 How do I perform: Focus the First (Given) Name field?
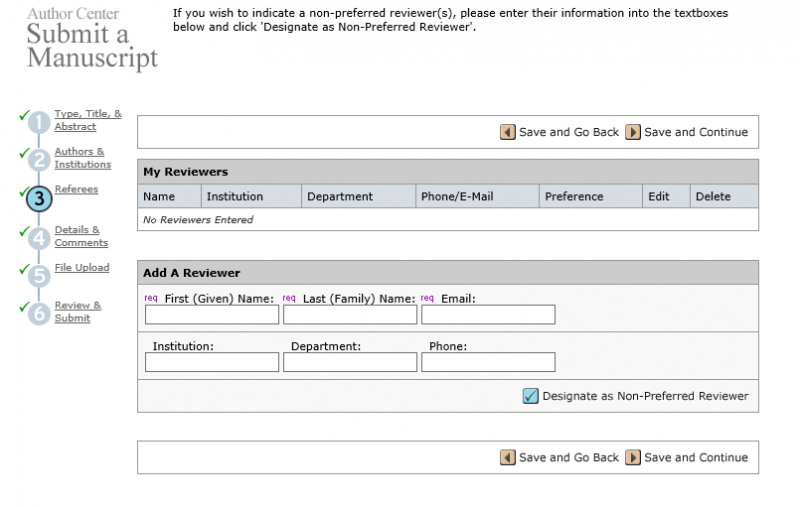(212, 315)
